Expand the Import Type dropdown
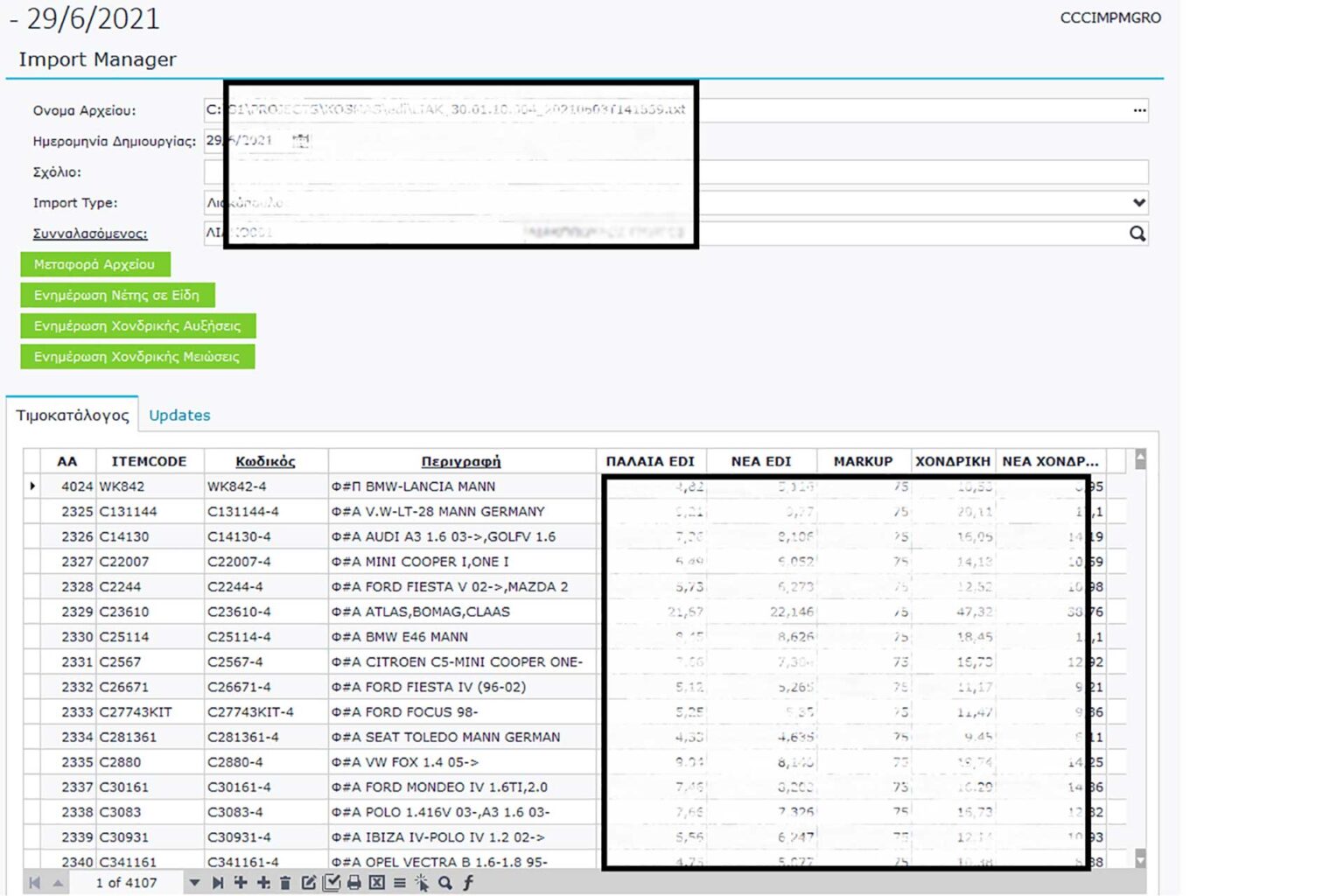The width and height of the screenshot is (1344, 896). click(1138, 203)
